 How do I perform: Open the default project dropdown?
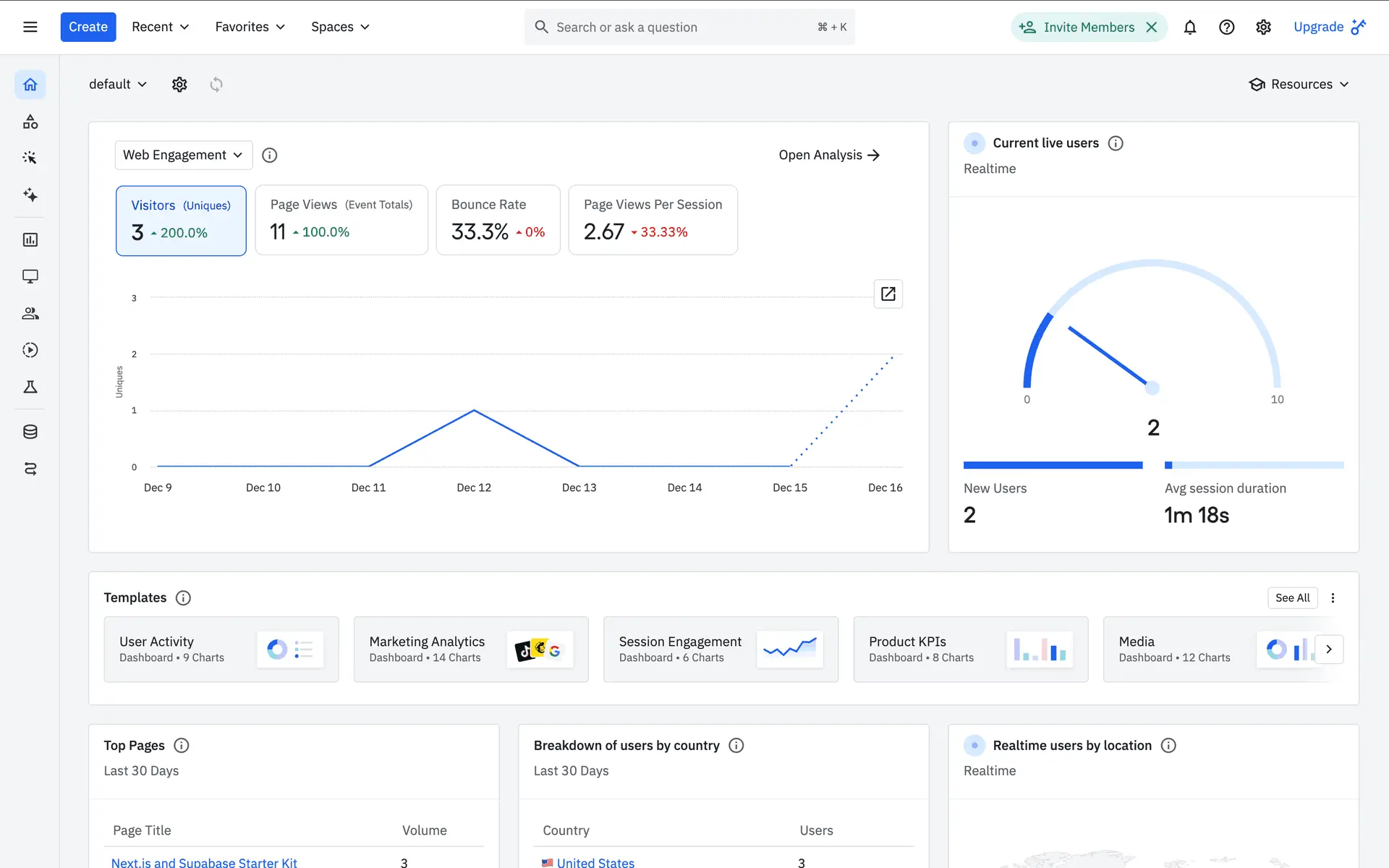point(118,85)
